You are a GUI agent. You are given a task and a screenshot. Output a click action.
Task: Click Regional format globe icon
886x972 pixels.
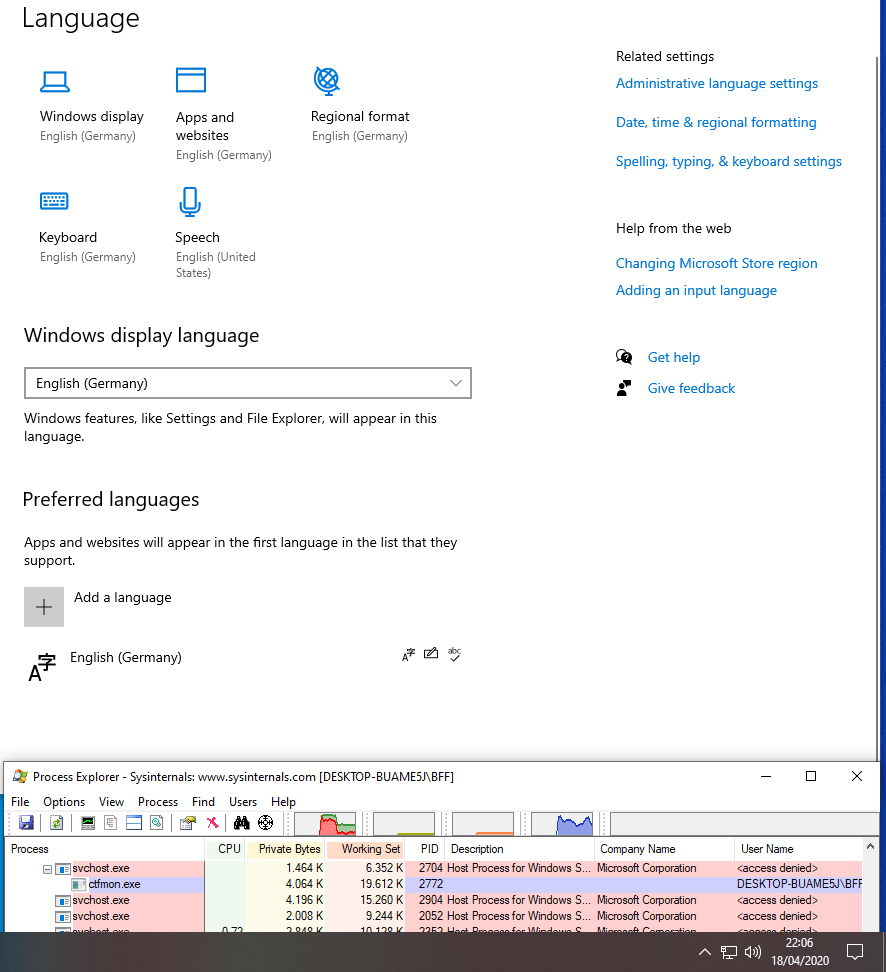327,81
